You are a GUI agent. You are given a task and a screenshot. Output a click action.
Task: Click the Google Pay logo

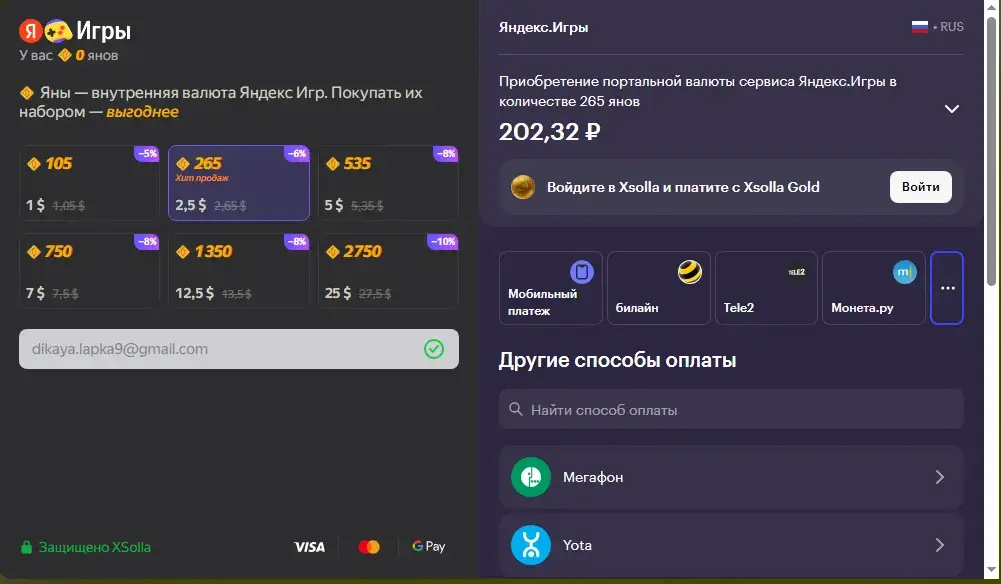[428, 546]
